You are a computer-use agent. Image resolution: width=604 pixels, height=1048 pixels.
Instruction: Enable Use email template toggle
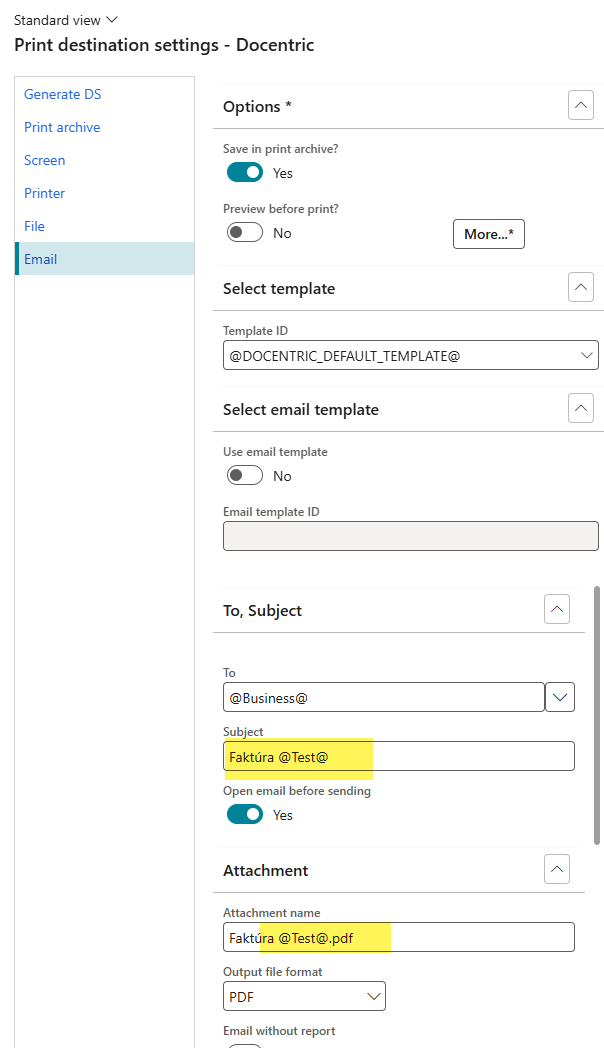click(x=245, y=475)
